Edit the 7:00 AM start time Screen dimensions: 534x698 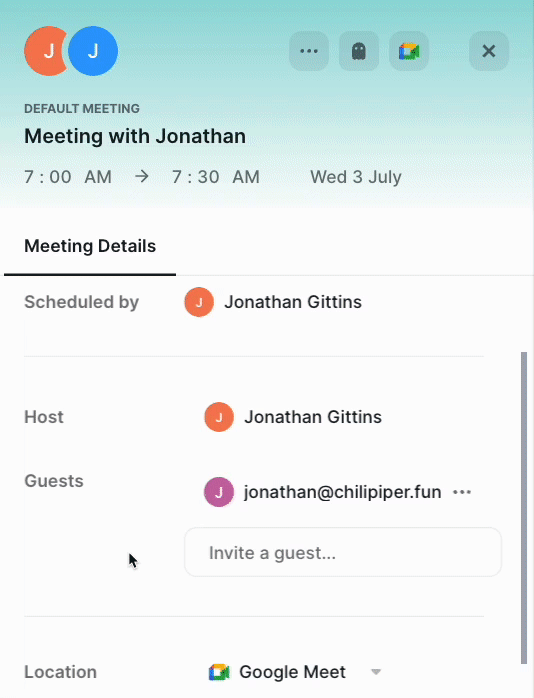point(68,177)
